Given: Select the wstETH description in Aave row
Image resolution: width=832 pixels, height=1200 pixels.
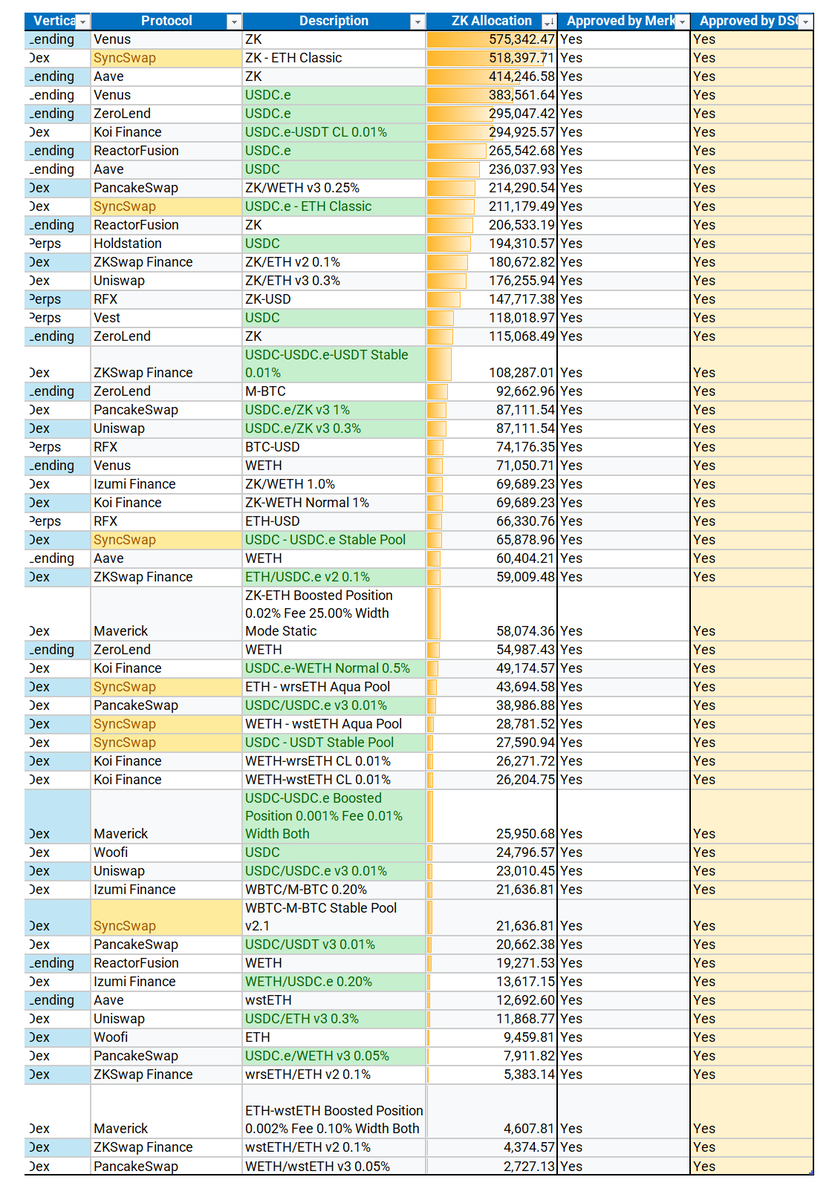Looking at the screenshot, I should (x=334, y=1000).
